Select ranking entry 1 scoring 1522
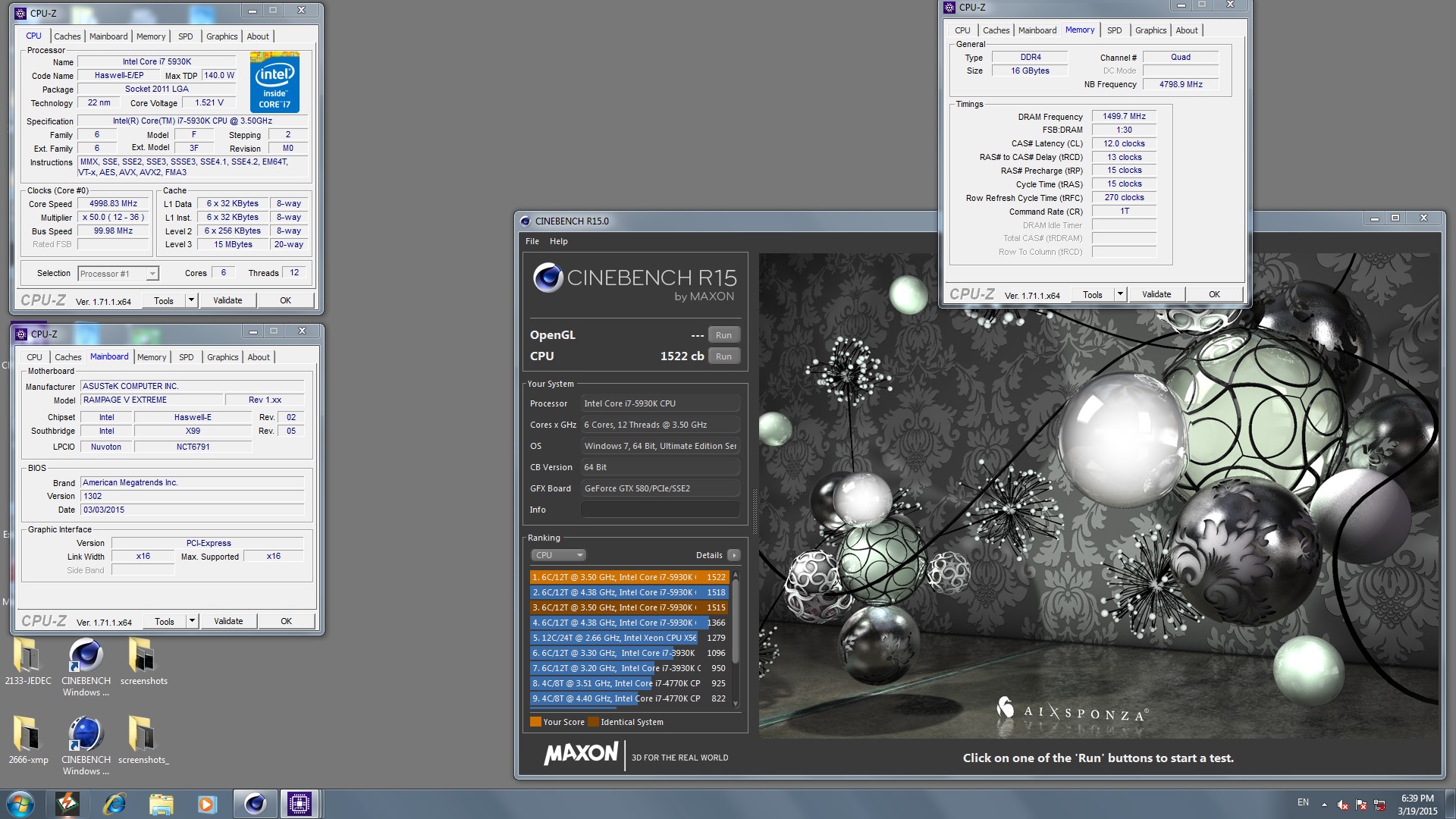The image size is (1456, 819). tap(629, 577)
